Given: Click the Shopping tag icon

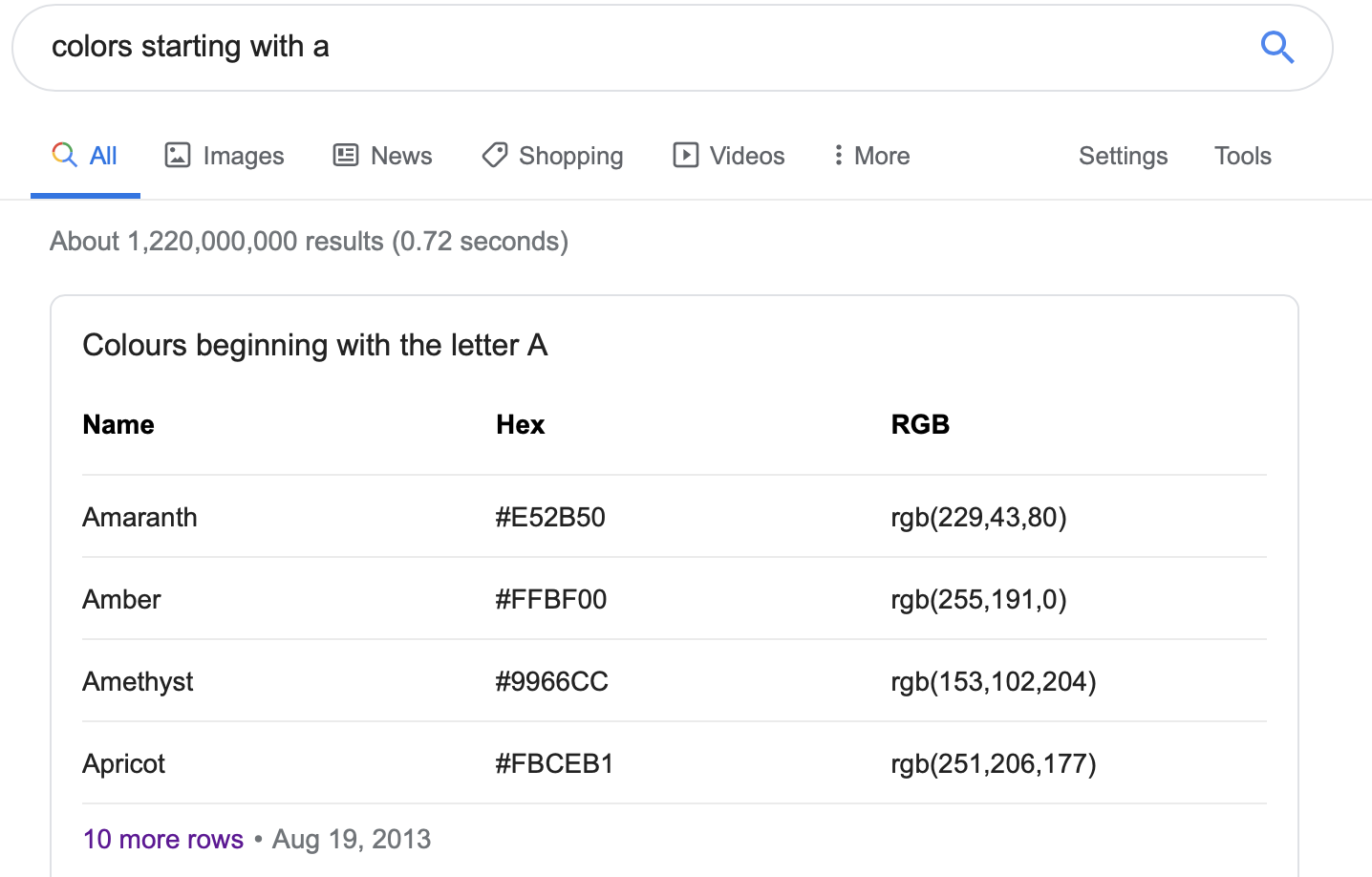Looking at the screenshot, I should pos(494,155).
